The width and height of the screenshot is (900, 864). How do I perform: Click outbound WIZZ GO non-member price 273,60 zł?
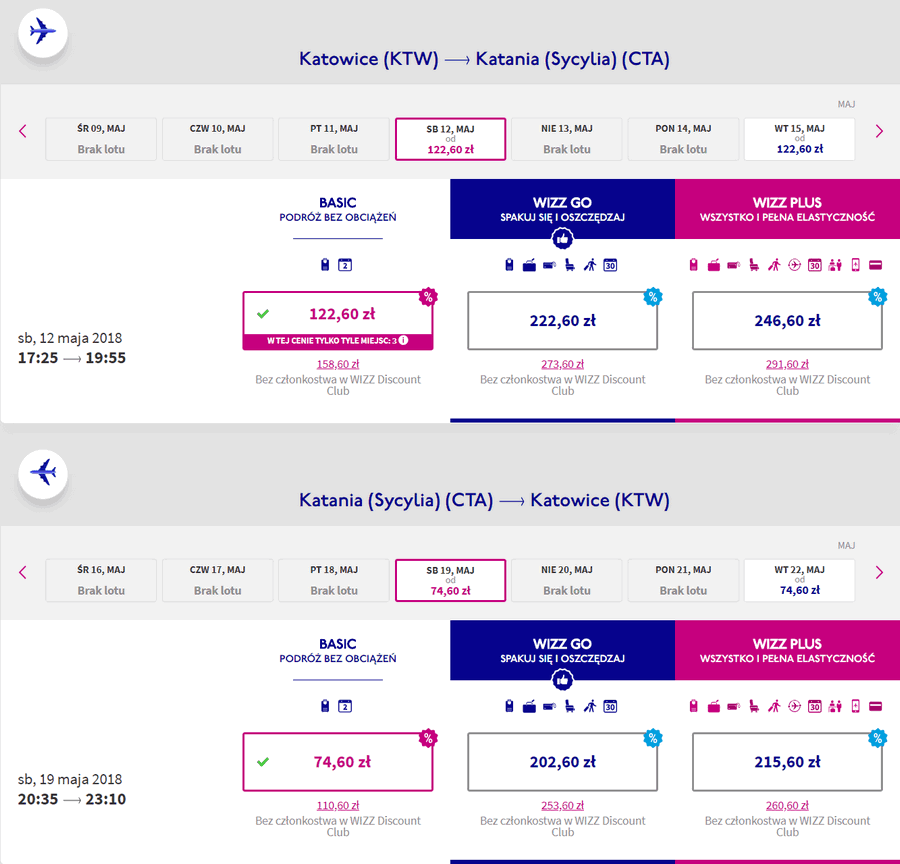[562, 364]
